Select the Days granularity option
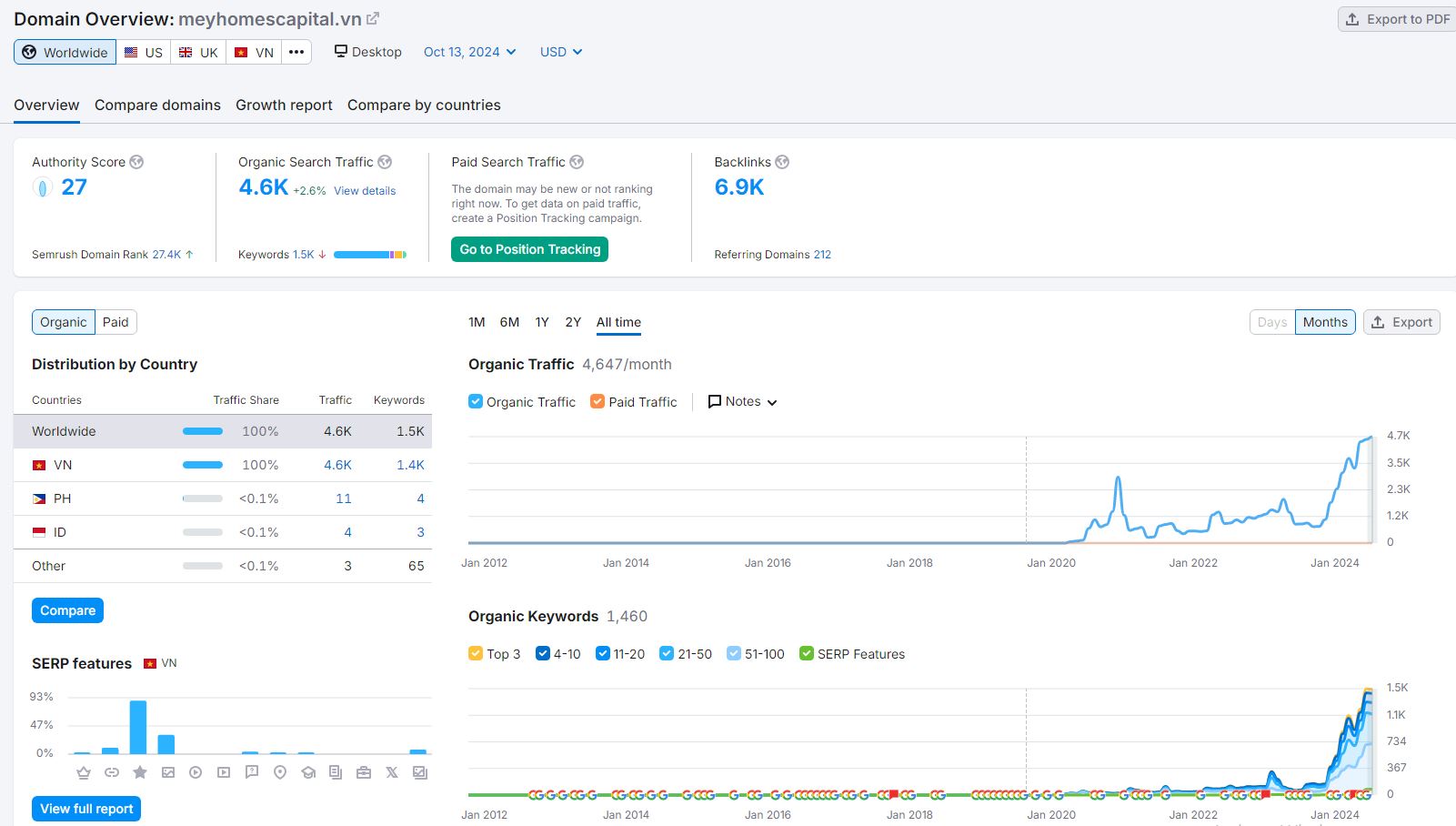The image size is (1456, 826). 1272,322
